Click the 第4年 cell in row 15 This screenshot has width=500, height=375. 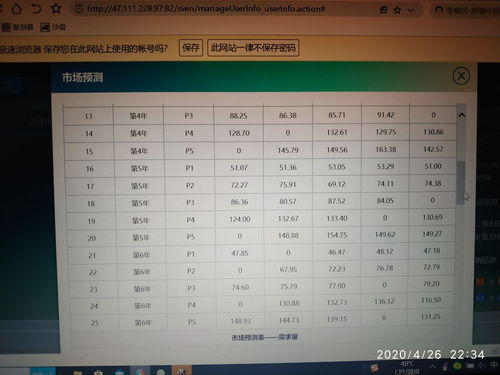click(139, 151)
